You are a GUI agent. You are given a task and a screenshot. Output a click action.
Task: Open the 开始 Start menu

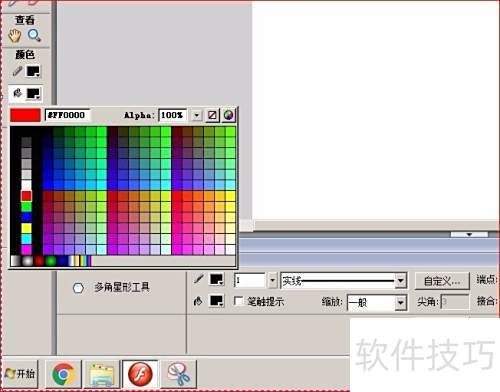point(20,374)
